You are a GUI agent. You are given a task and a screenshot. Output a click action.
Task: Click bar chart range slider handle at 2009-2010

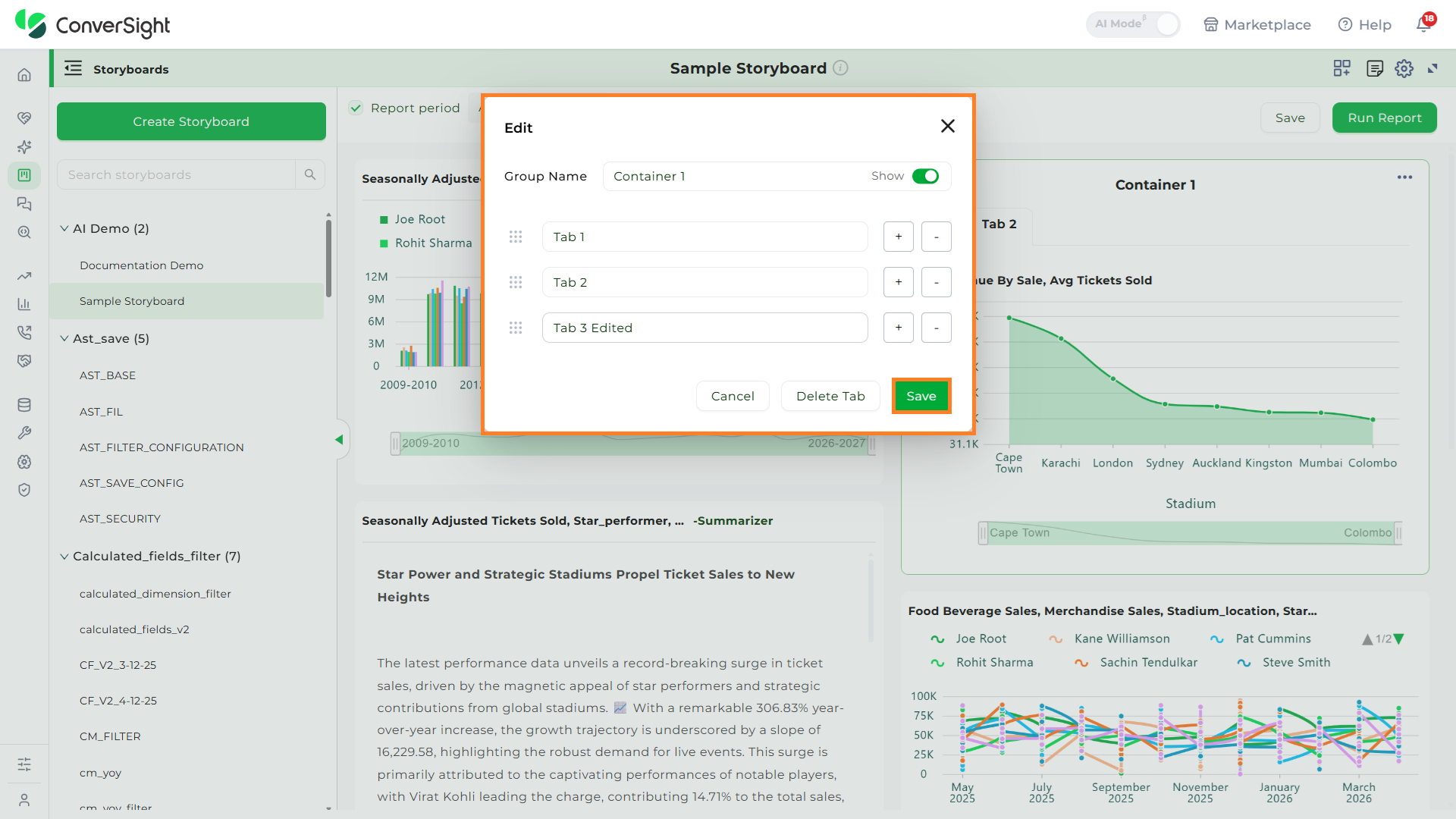point(395,444)
